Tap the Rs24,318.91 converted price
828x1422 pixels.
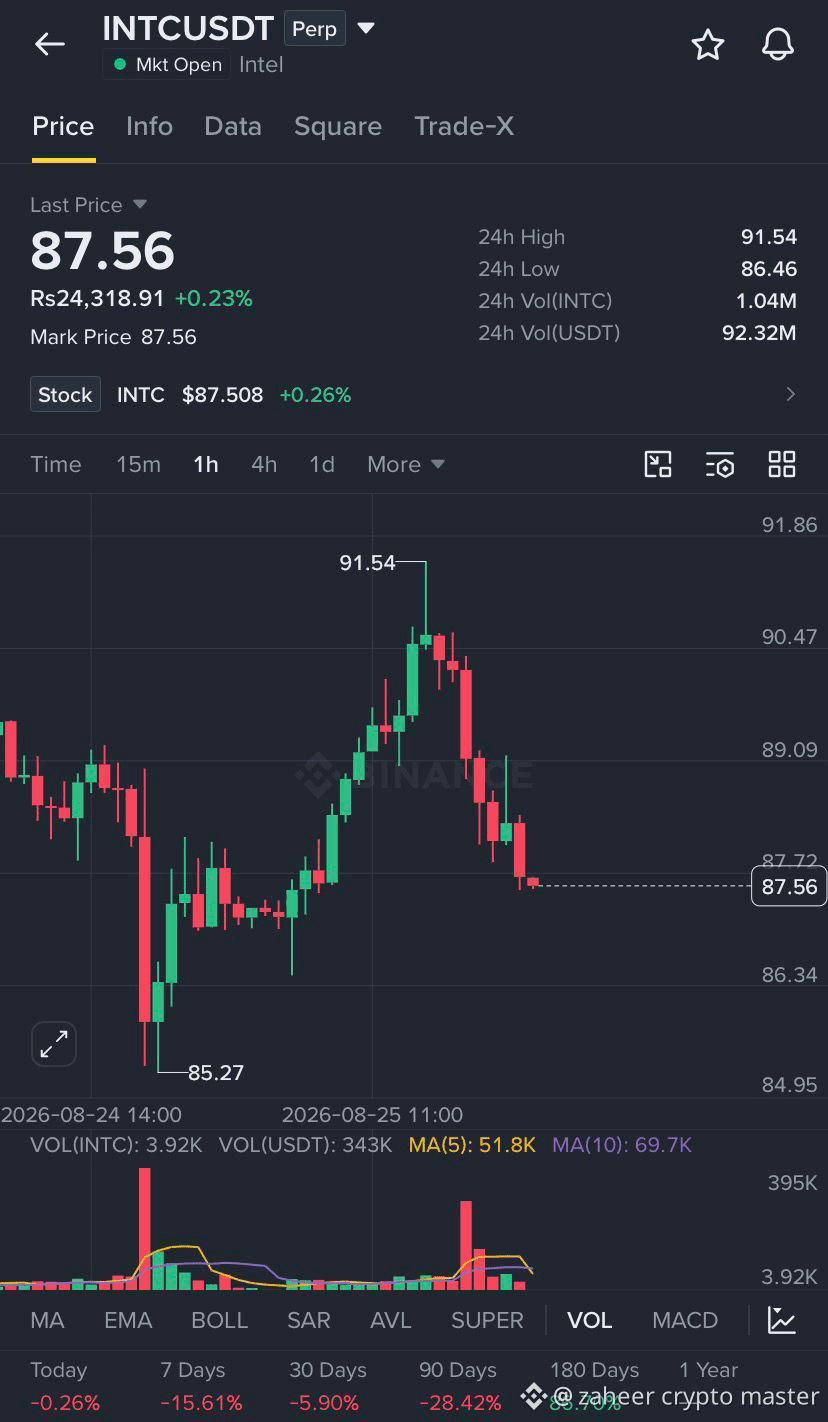(97, 298)
